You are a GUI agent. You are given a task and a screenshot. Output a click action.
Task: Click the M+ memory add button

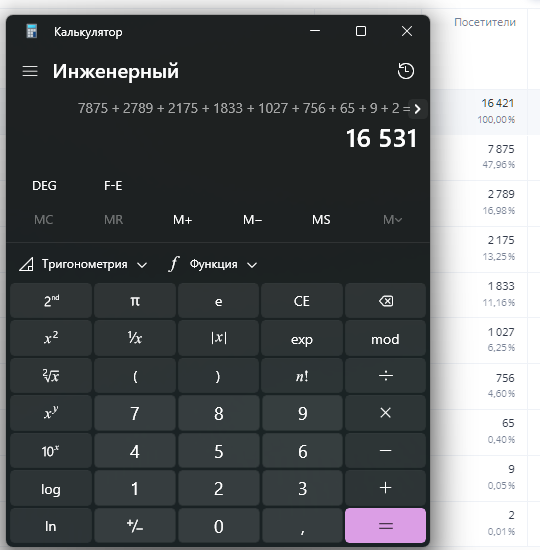pyautogui.click(x=182, y=220)
